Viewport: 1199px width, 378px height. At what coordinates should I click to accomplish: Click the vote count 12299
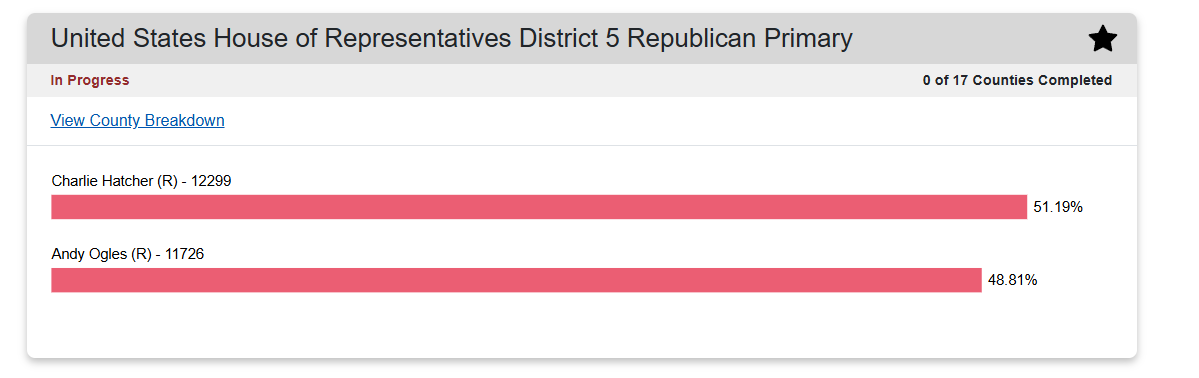coord(211,181)
